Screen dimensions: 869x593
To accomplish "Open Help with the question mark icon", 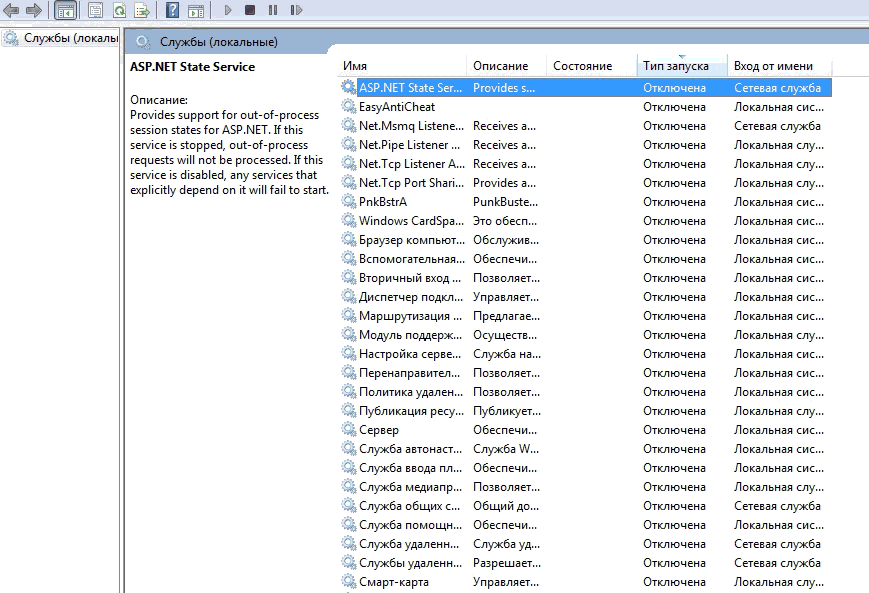I will [x=172, y=10].
